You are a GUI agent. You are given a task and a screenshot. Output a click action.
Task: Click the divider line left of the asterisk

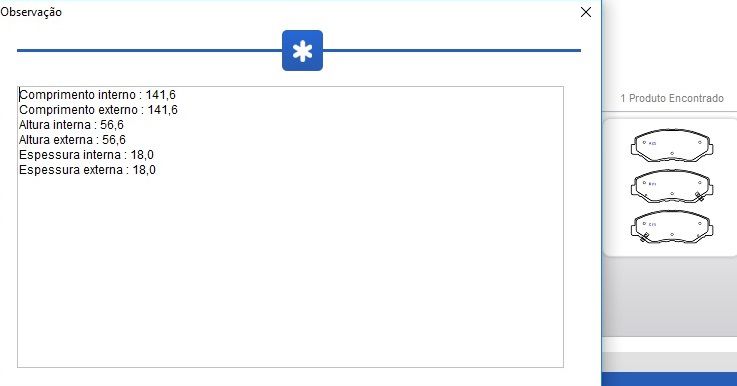(149, 50)
